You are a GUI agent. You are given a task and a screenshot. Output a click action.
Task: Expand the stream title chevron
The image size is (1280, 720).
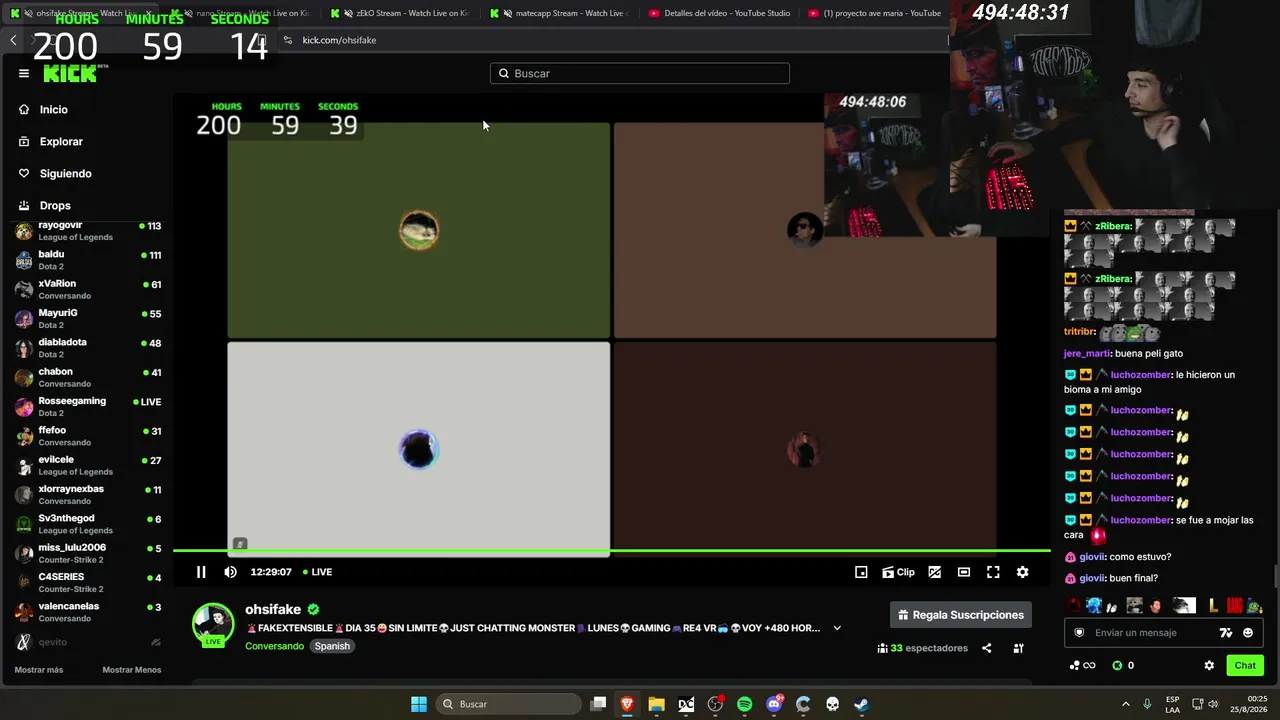pos(837,628)
